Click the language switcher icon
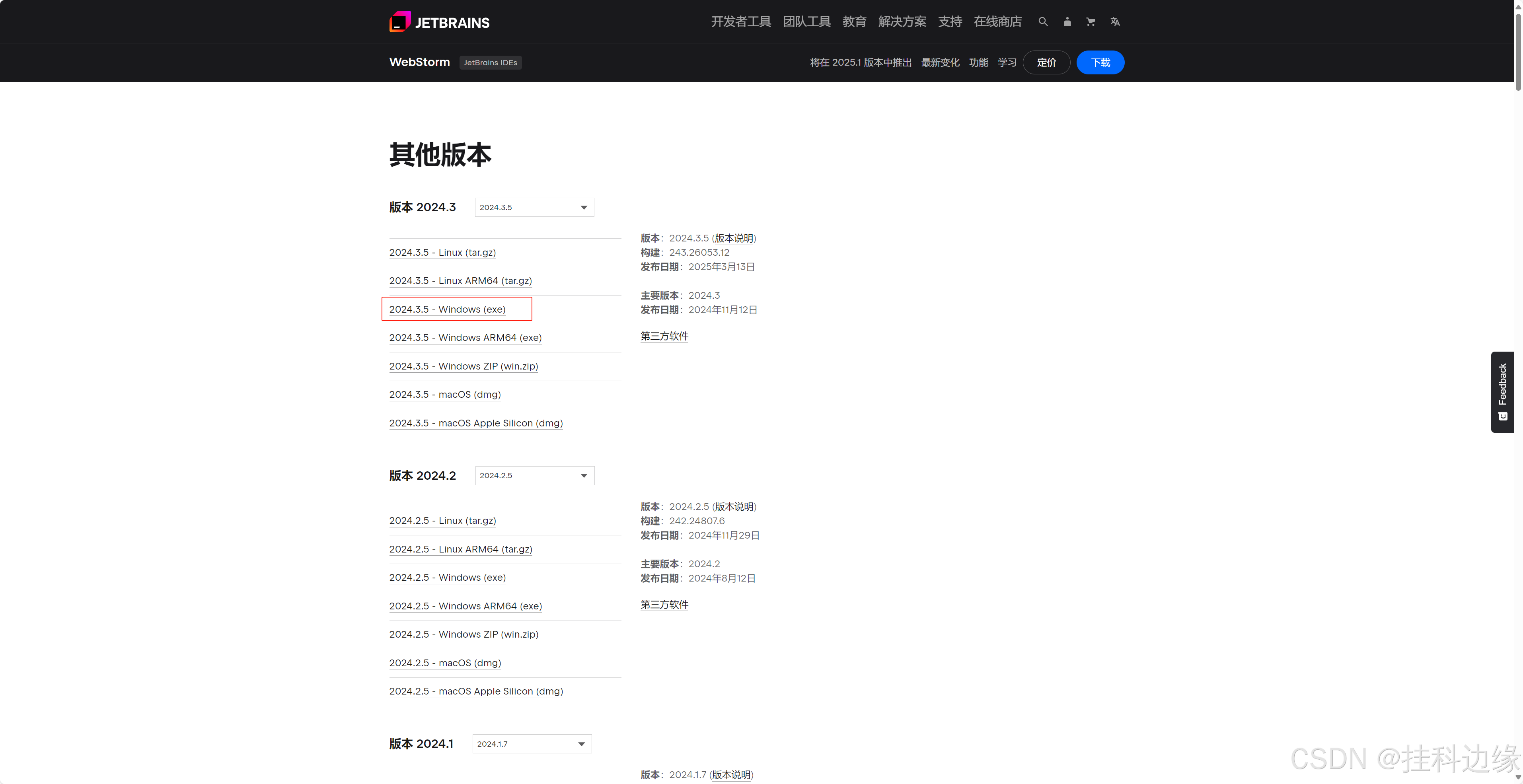 click(1115, 22)
